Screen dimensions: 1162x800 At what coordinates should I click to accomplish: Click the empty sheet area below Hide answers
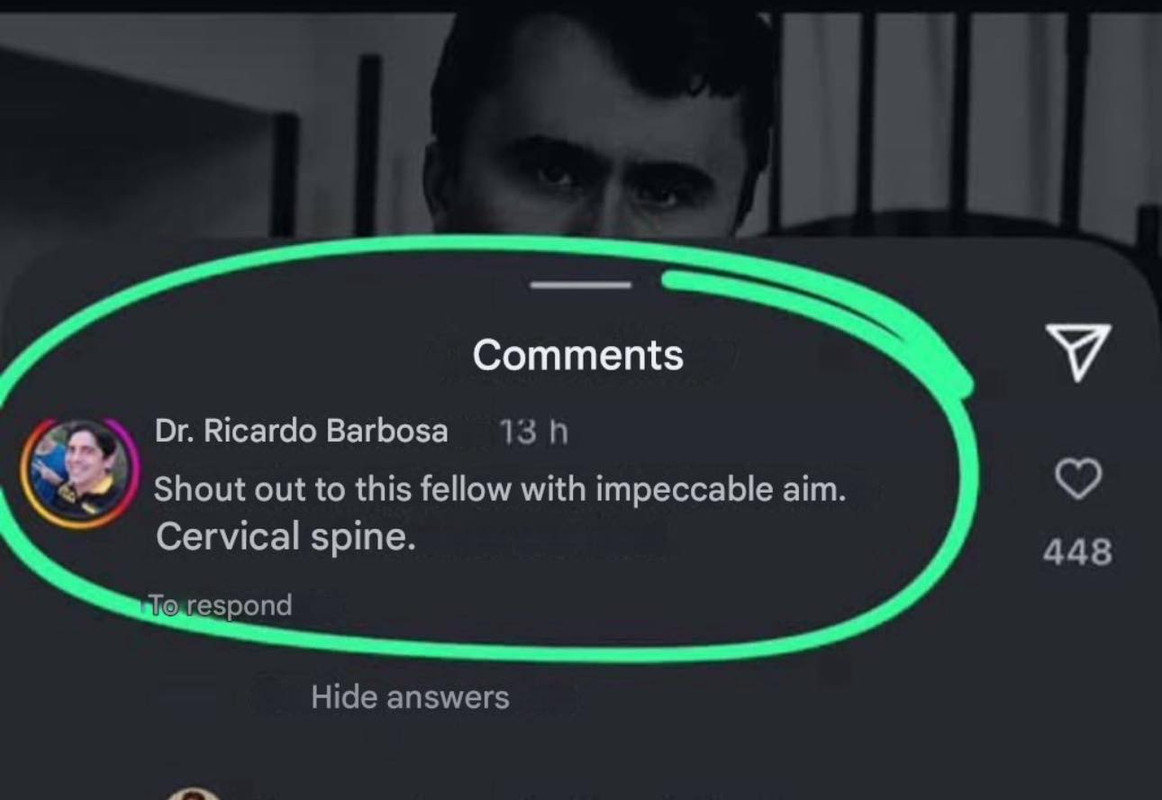point(581,748)
